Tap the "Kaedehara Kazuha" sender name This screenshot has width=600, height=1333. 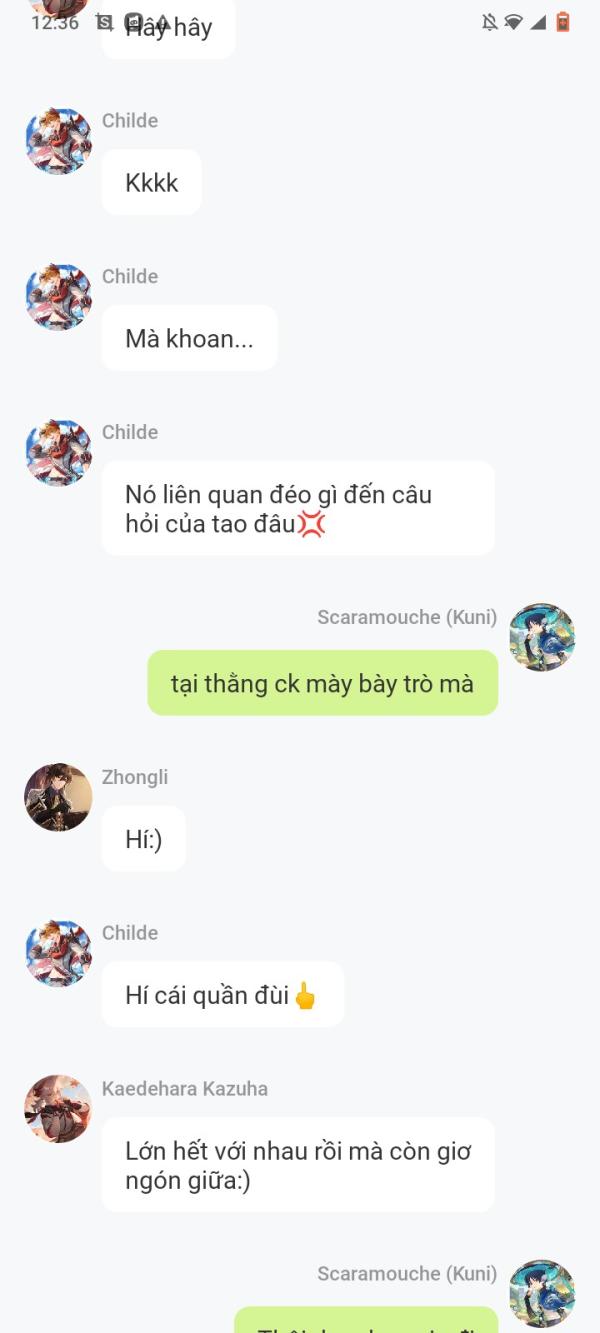coord(185,1088)
